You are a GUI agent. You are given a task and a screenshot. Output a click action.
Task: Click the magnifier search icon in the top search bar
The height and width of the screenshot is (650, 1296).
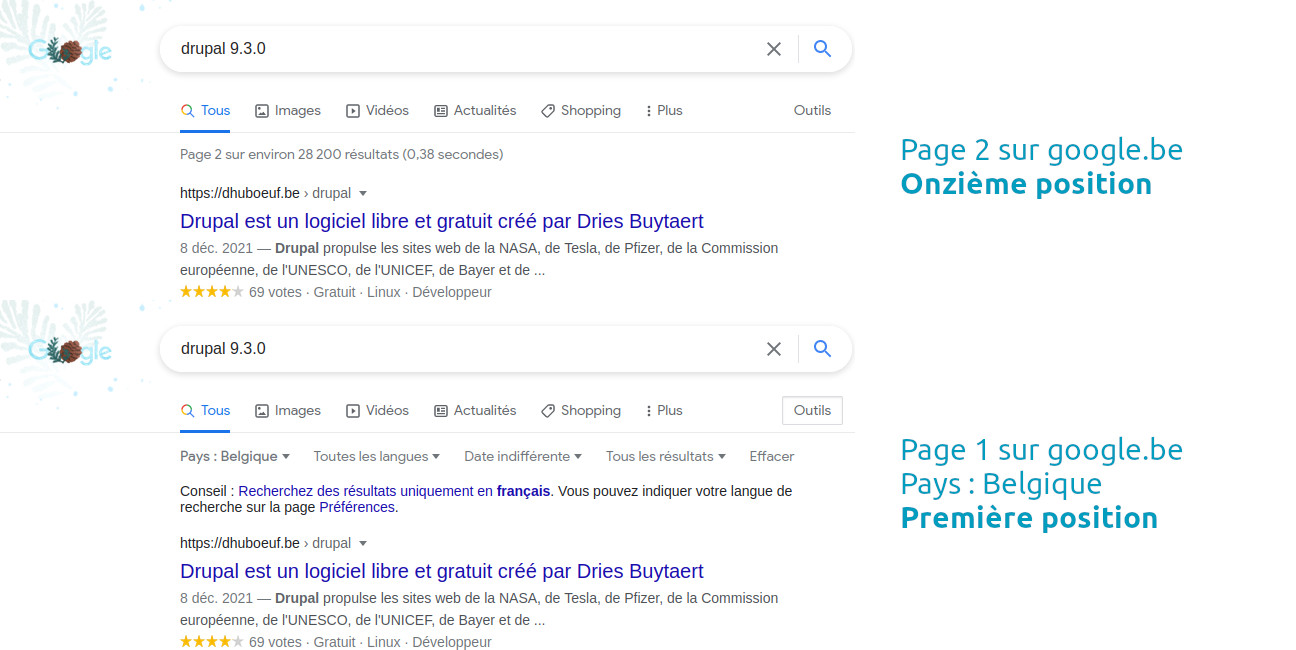click(x=823, y=49)
